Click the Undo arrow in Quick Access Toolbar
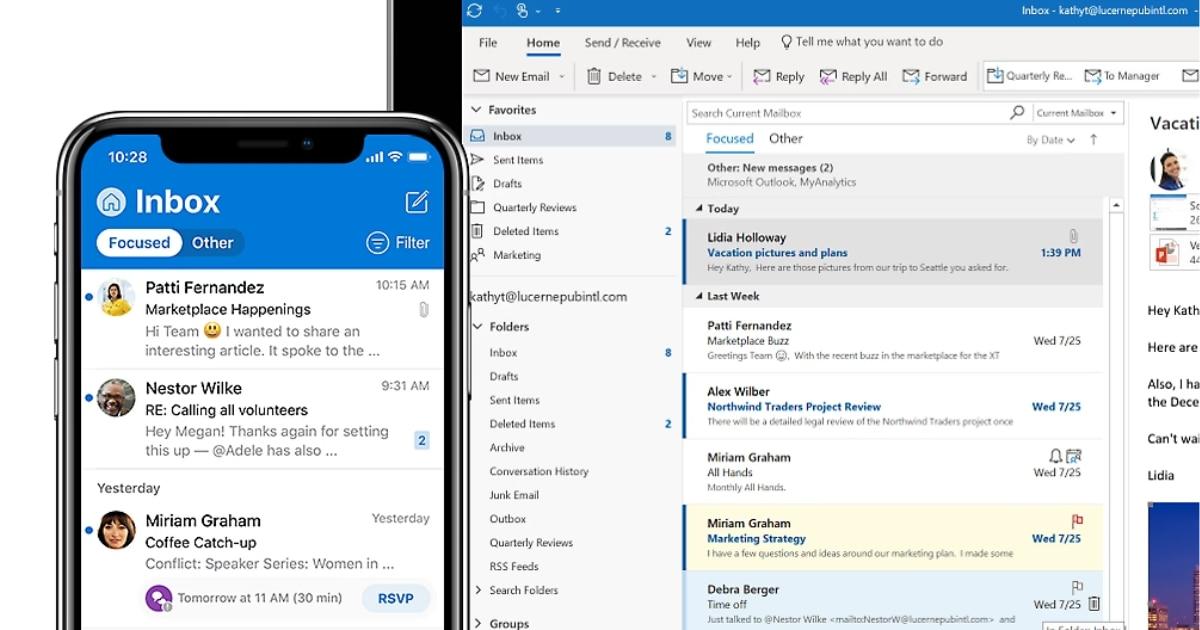 501,10
